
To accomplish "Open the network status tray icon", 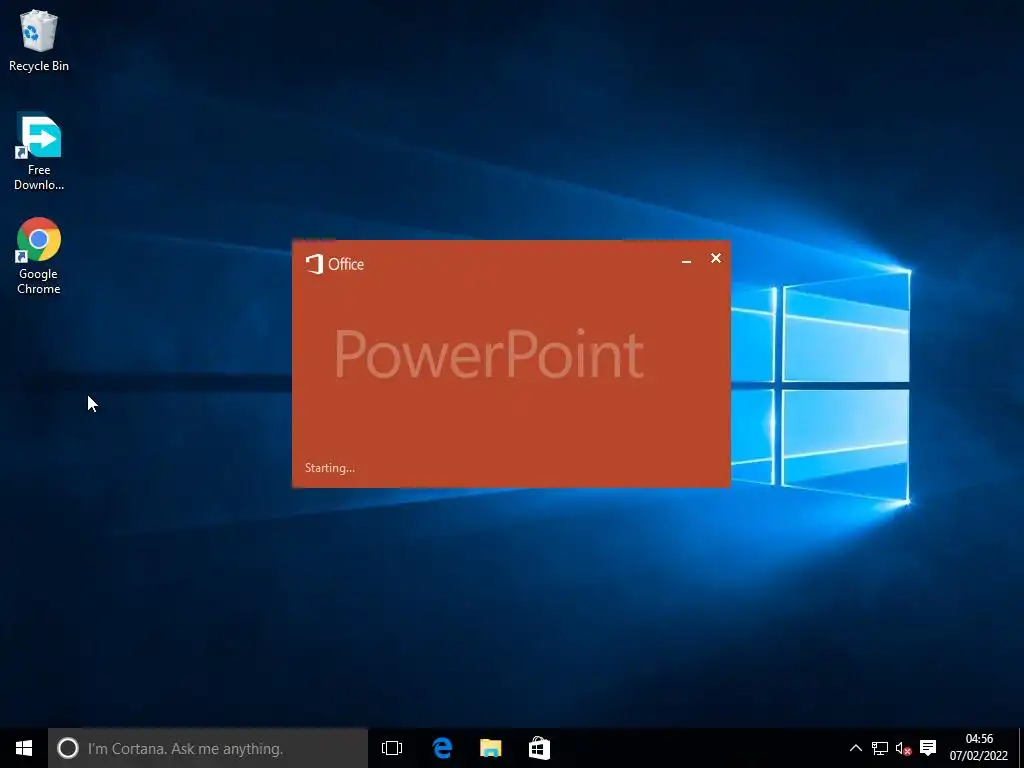I will pyautogui.click(x=880, y=748).
